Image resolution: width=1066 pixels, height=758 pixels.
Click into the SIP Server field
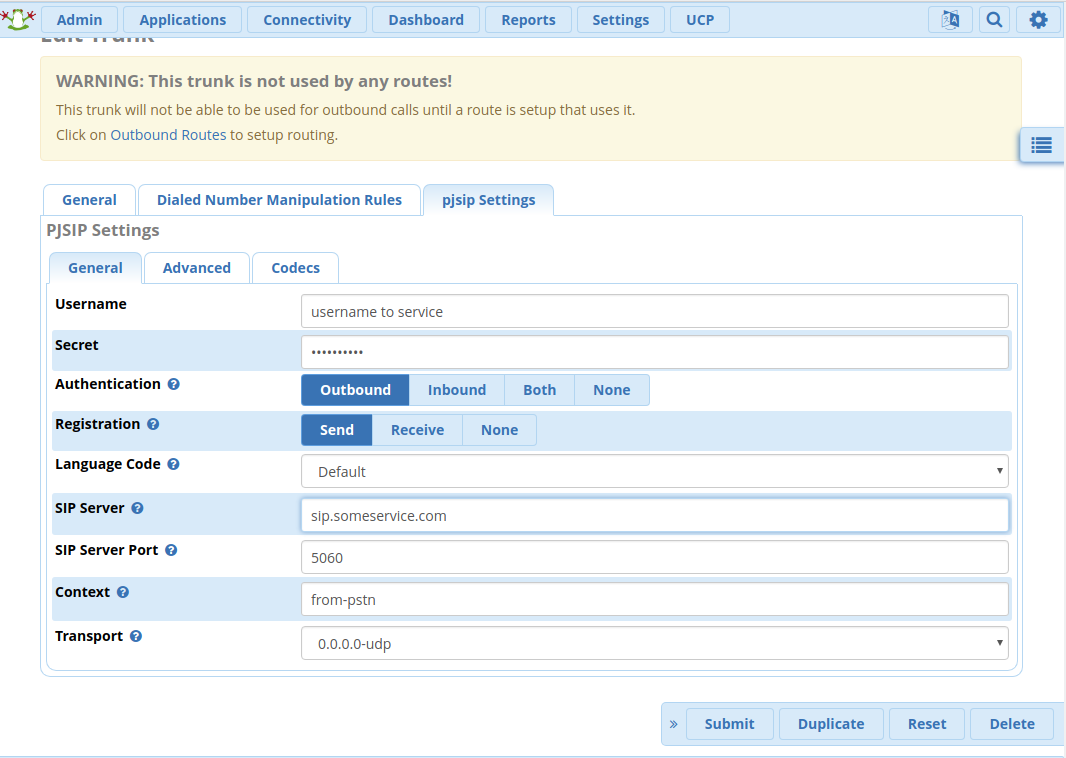654,516
